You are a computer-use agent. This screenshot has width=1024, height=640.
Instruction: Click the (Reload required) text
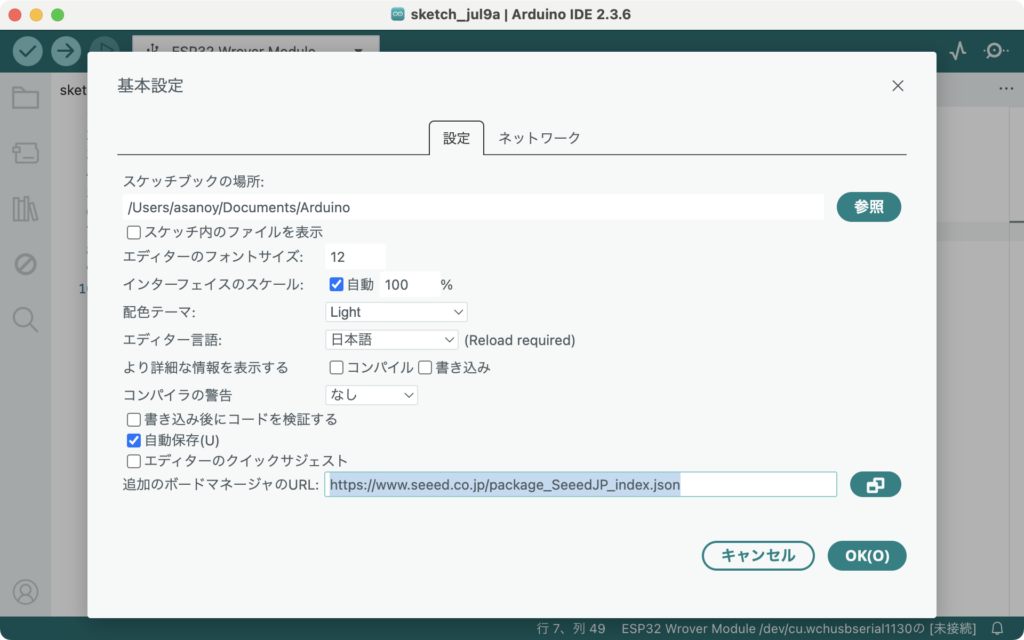point(520,340)
